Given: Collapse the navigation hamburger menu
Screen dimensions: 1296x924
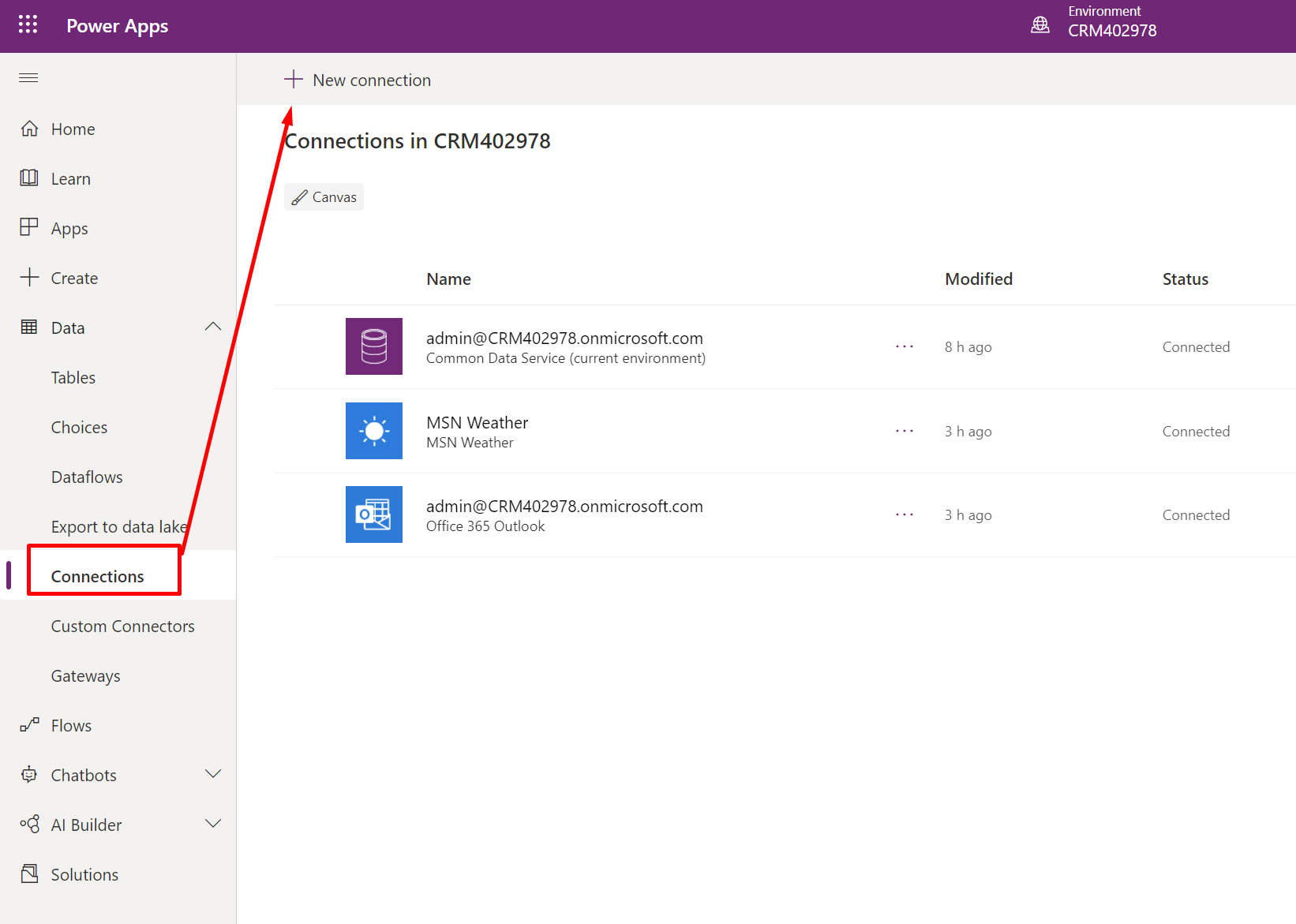Looking at the screenshot, I should coord(28,77).
